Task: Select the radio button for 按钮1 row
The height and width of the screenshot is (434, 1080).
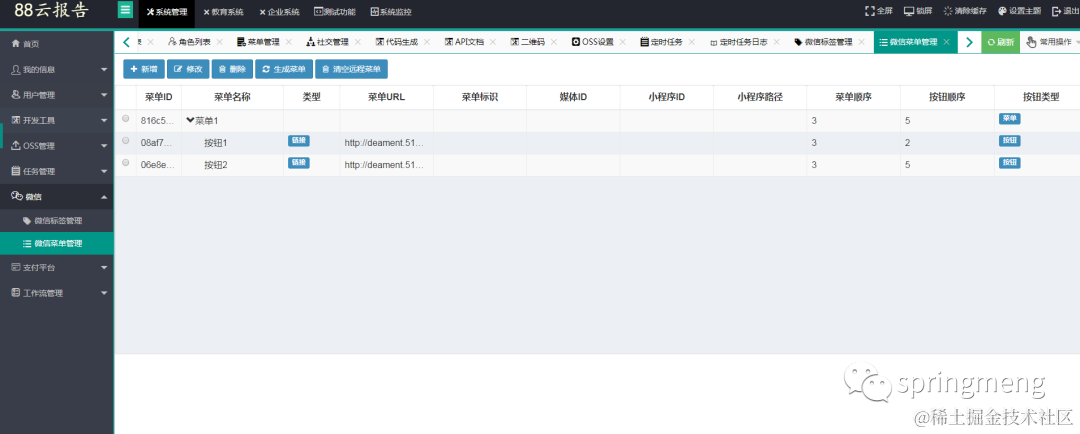Action: tap(125, 141)
